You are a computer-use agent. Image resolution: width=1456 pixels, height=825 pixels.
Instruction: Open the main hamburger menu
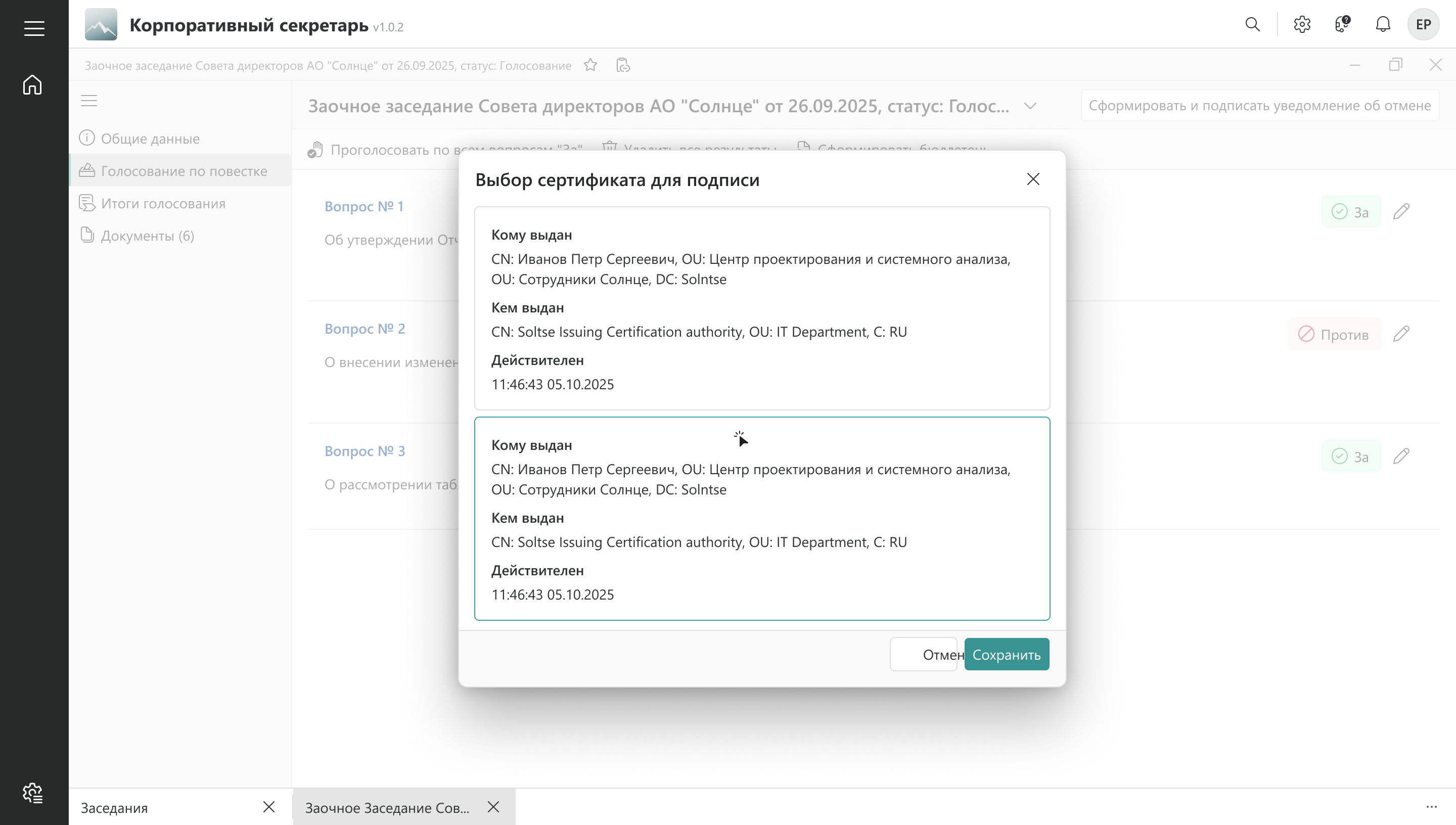(x=34, y=28)
